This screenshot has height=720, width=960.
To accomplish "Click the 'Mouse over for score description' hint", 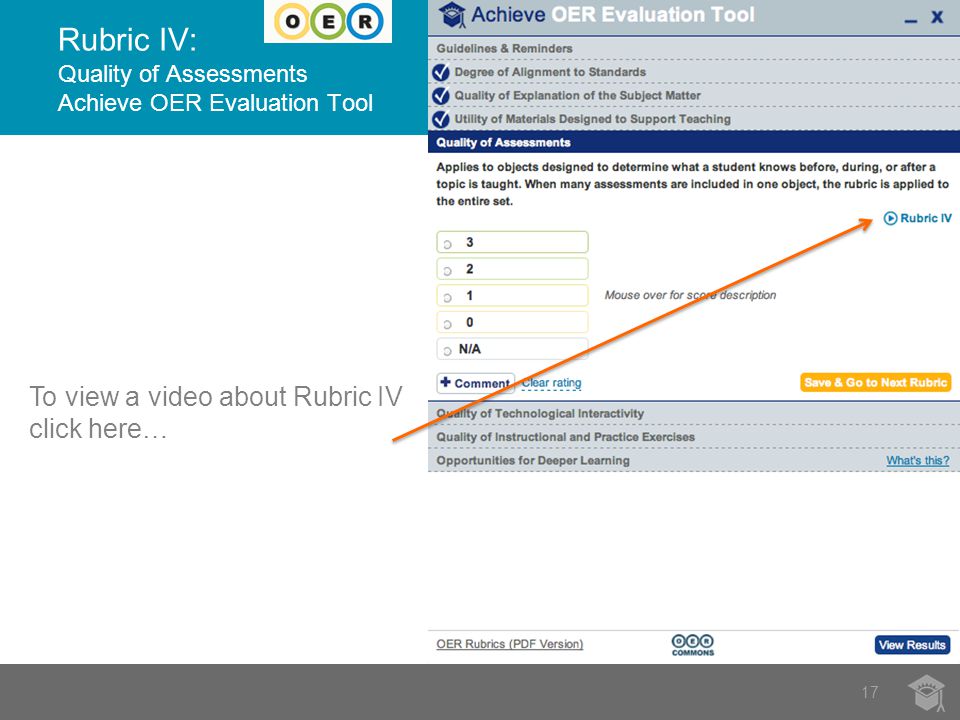I will coord(690,295).
